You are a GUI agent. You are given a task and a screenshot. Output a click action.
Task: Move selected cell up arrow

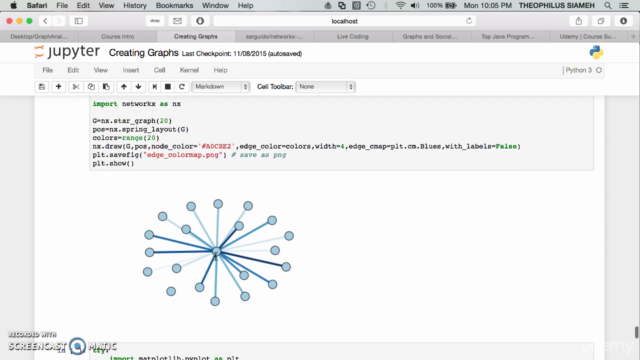[x=124, y=87]
